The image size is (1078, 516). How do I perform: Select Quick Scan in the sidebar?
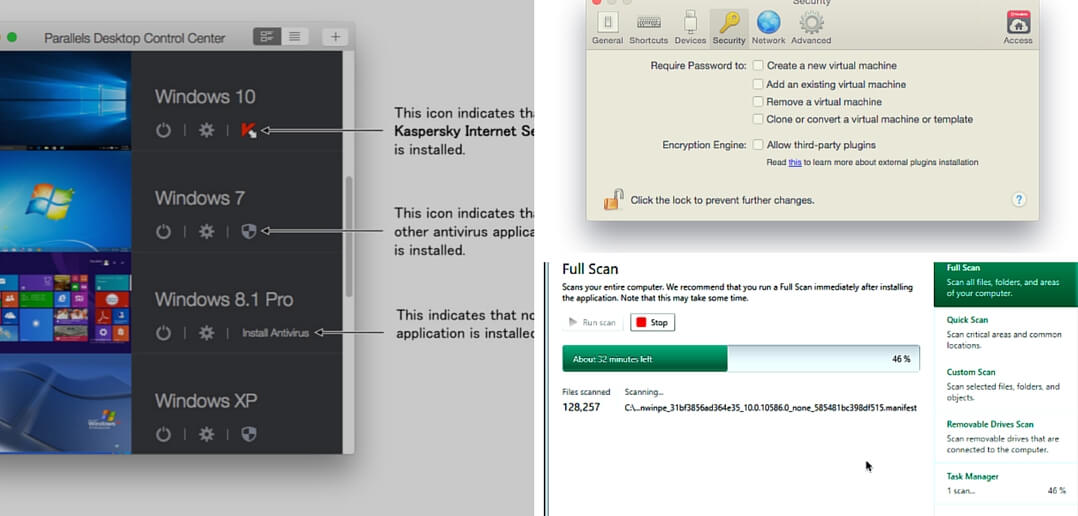tap(1006, 333)
